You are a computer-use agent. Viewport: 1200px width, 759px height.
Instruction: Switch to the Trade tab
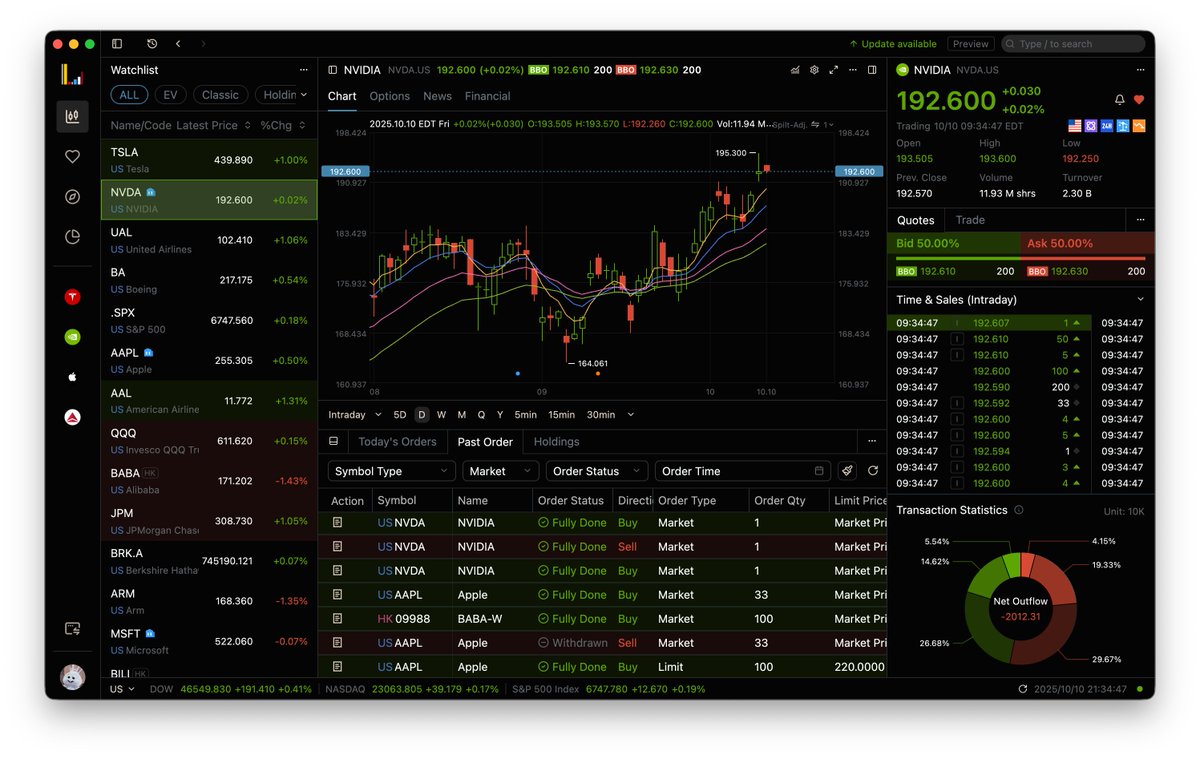point(970,220)
